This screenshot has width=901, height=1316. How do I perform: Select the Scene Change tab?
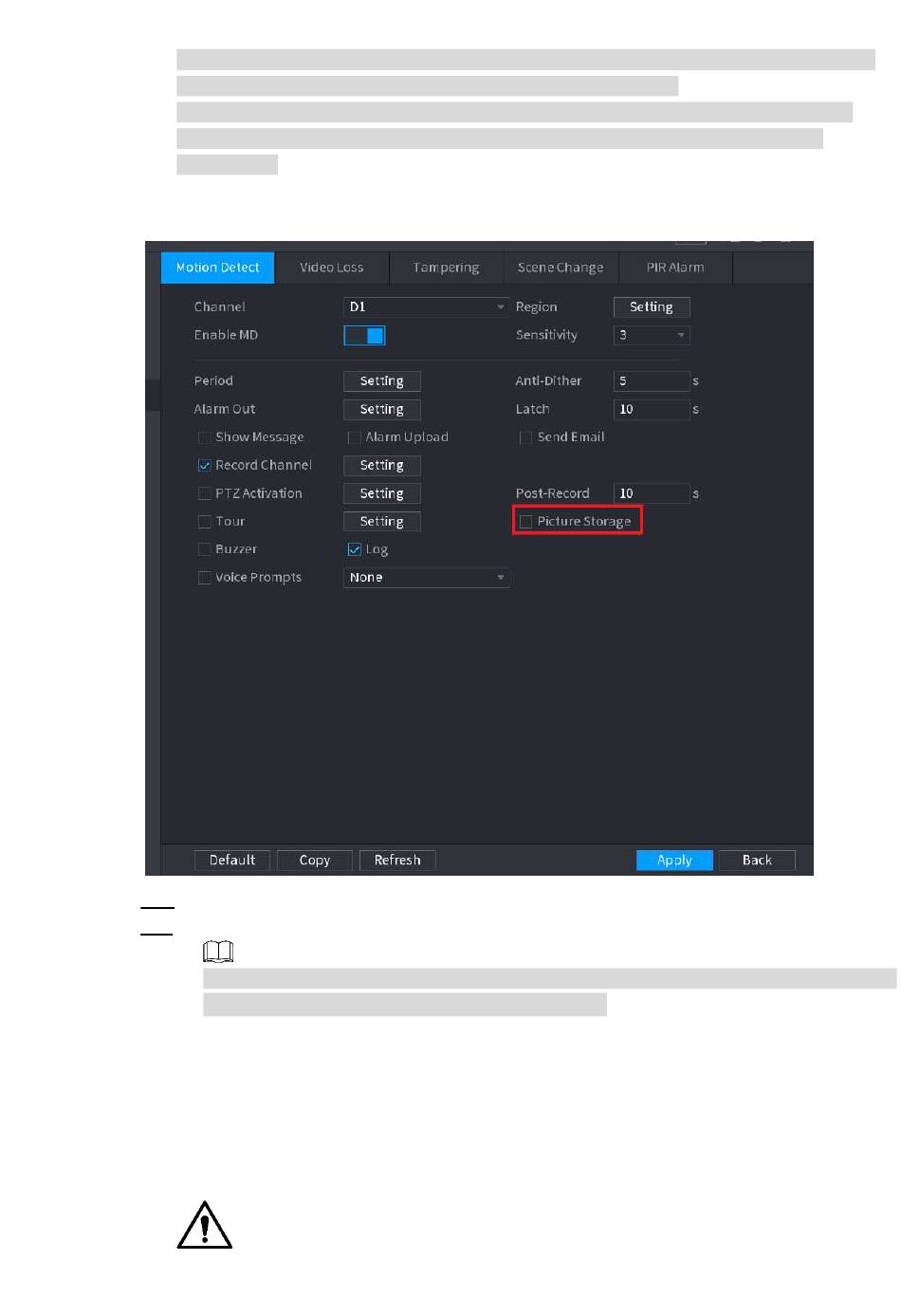pyautogui.click(x=561, y=268)
